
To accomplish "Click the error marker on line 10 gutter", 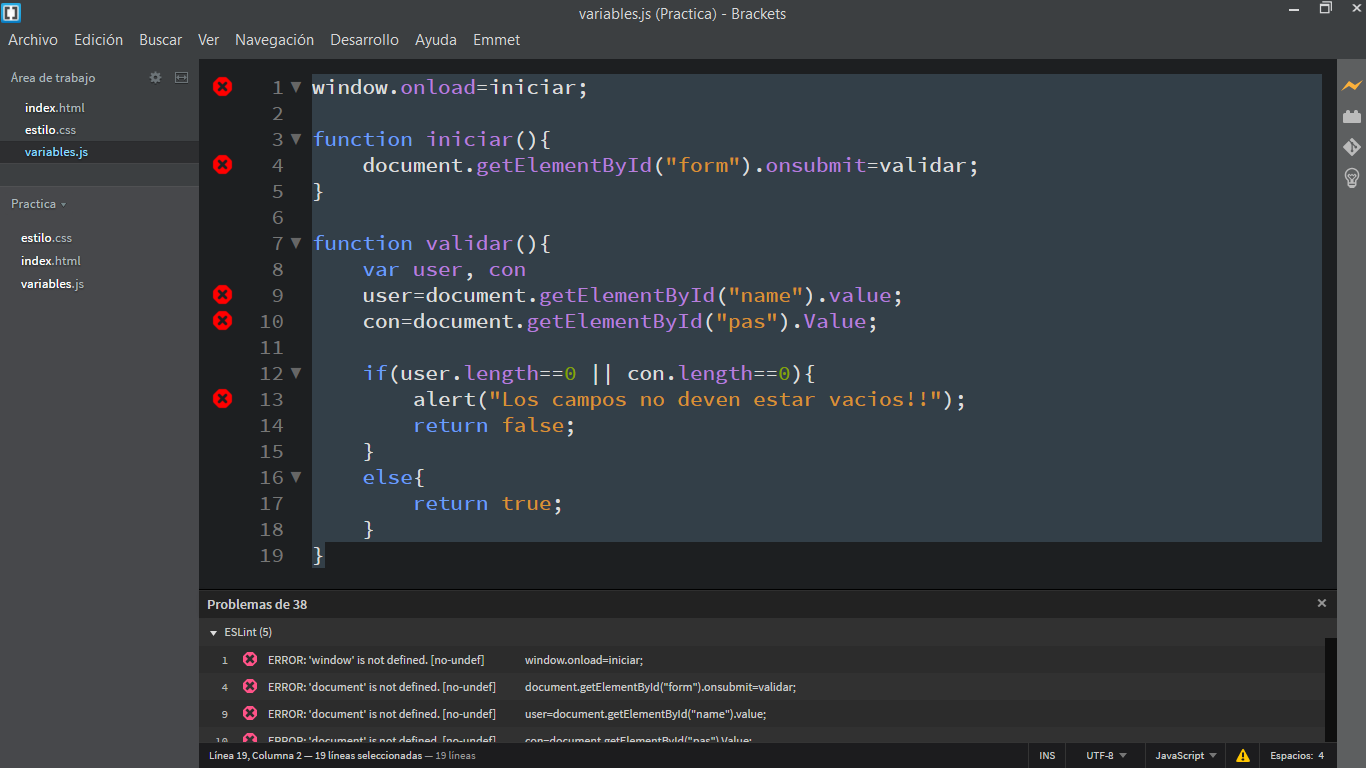I will tap(223, 321).
